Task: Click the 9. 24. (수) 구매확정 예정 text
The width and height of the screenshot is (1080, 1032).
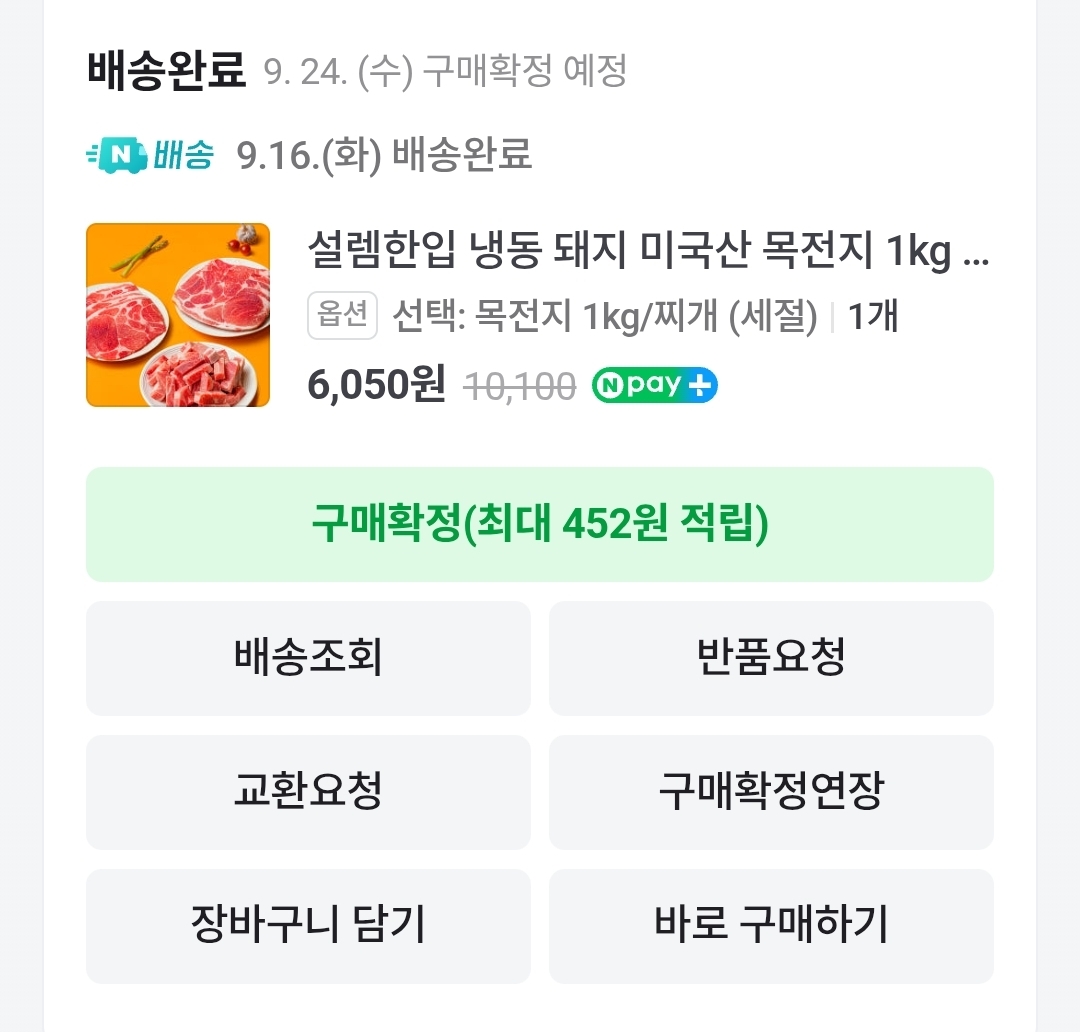Action: 445,72
